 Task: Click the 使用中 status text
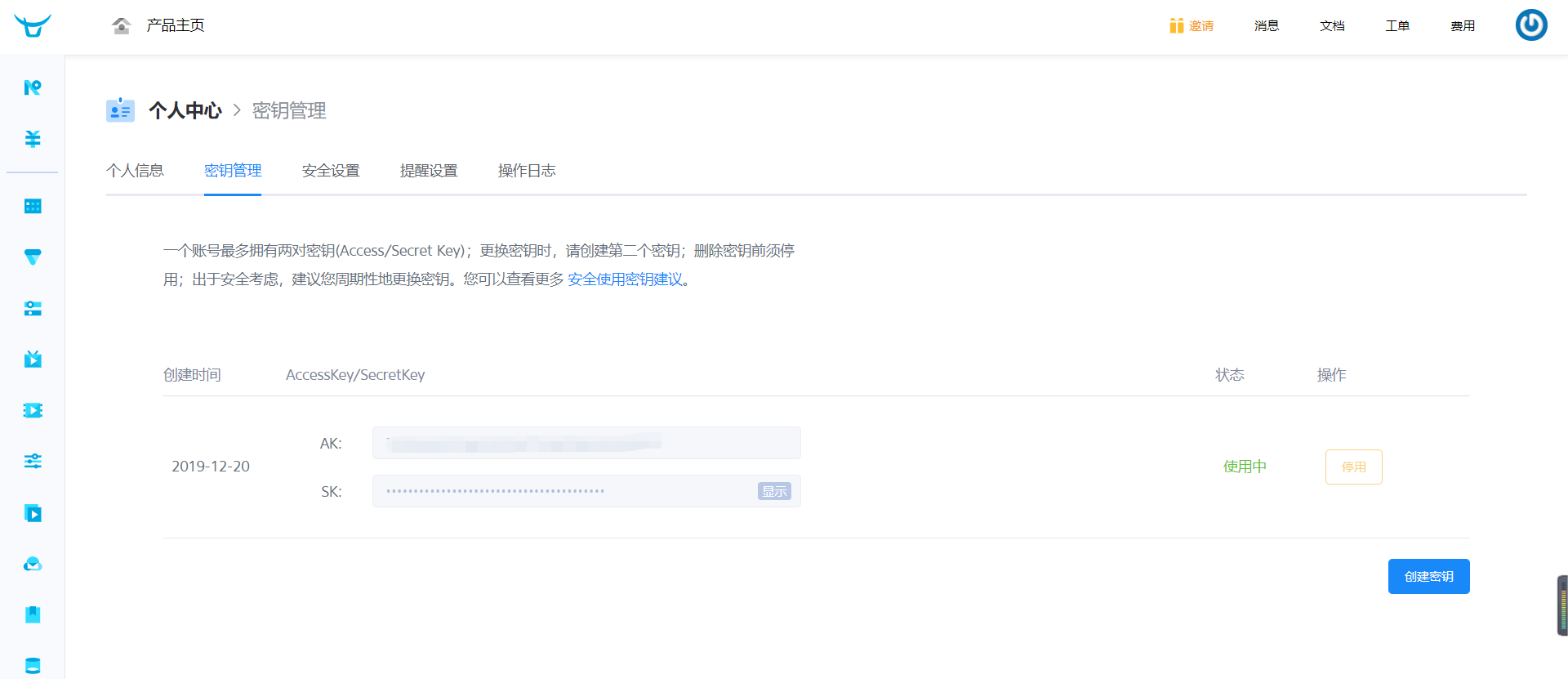tap(1245, 467)
